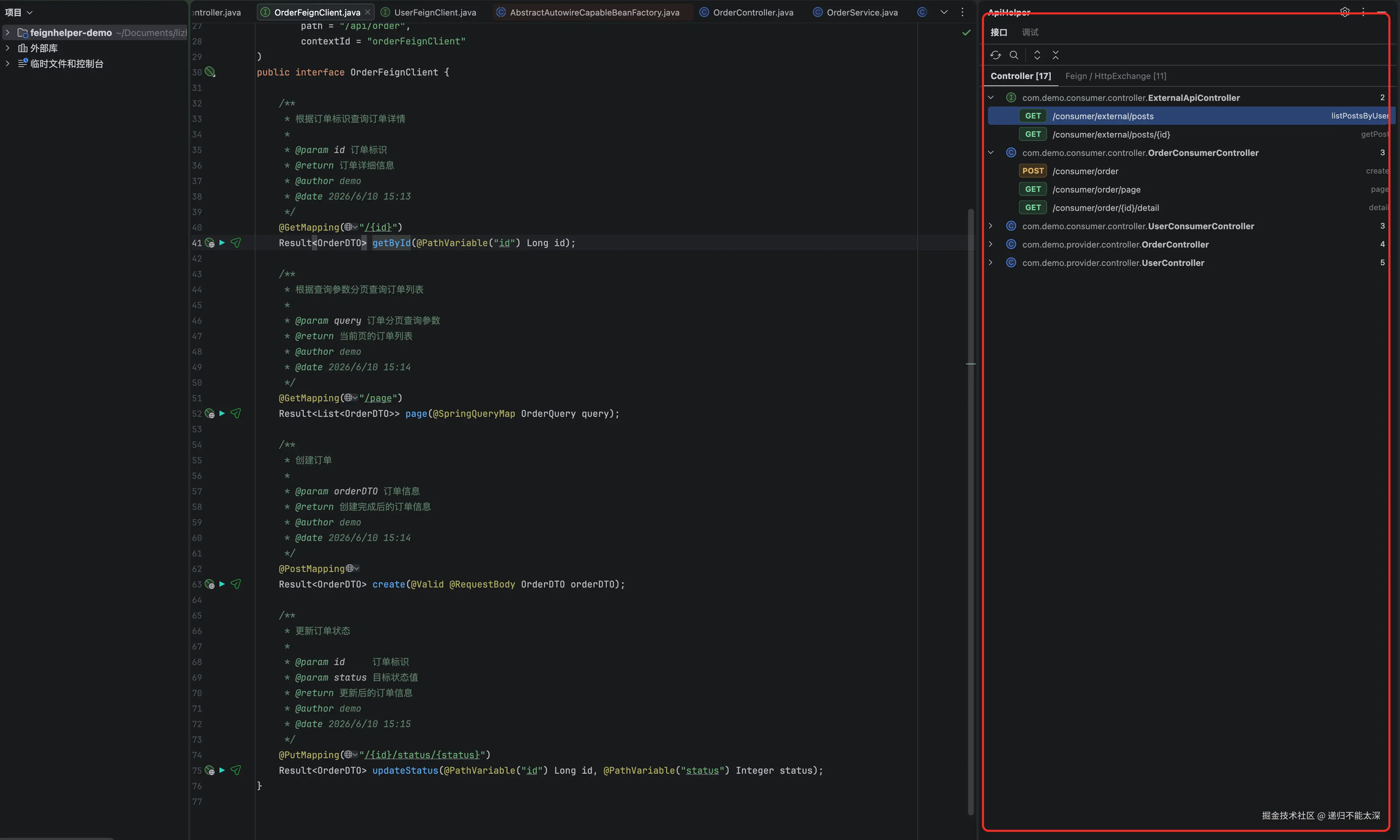This screenshot has height=840, width=1400.
Task: Select the 接口 tab in ApiHelper
Action: pos(998,32)
